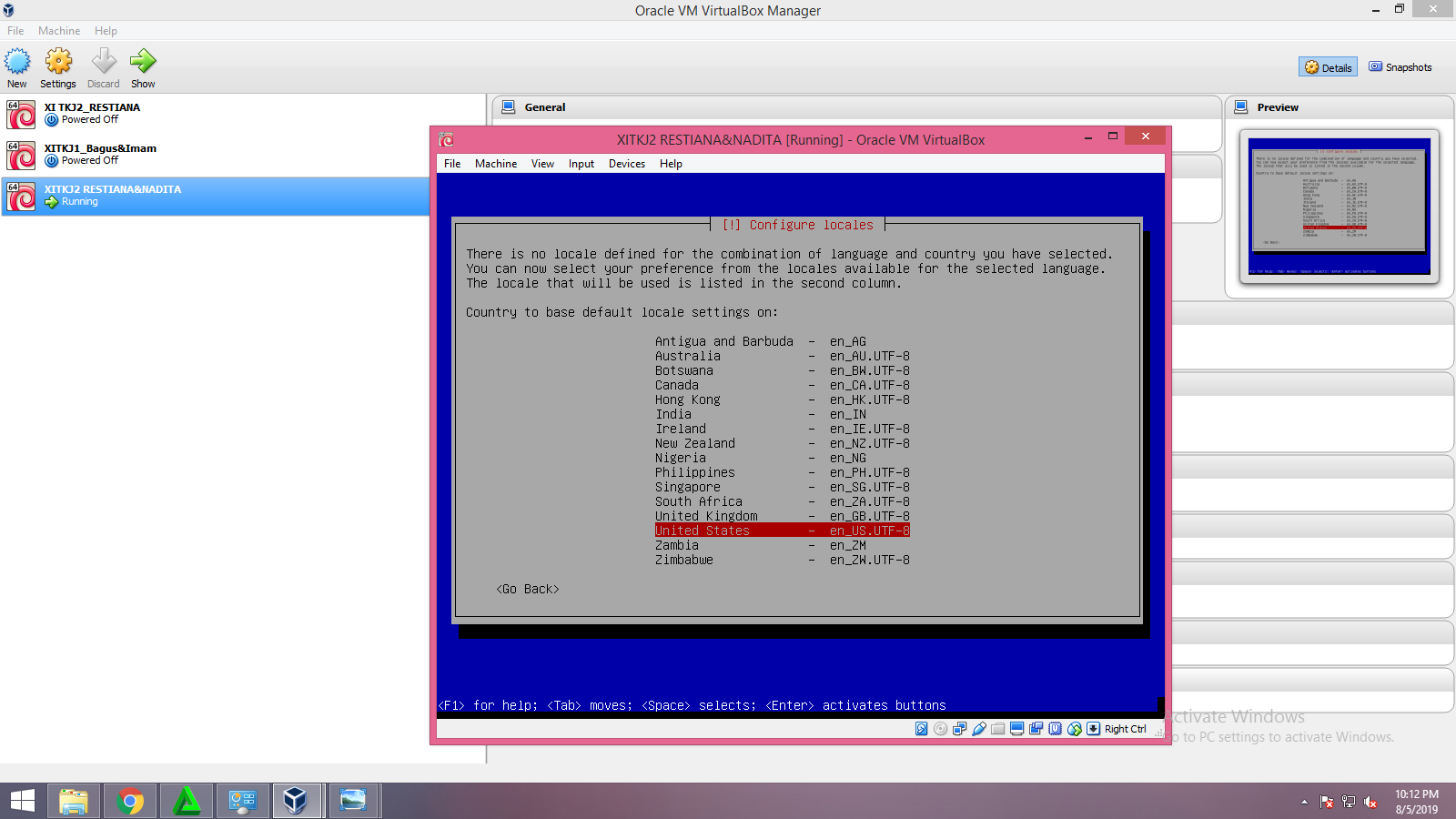Click the hard disk activity status icon

(x=922, y=729)
